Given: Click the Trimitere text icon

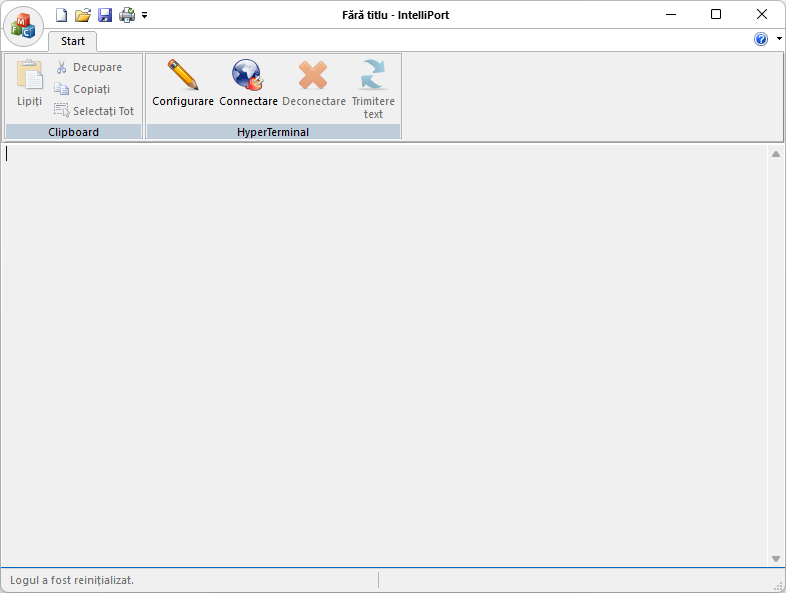Looking at the screenshot, I should (x=373, y=88).
